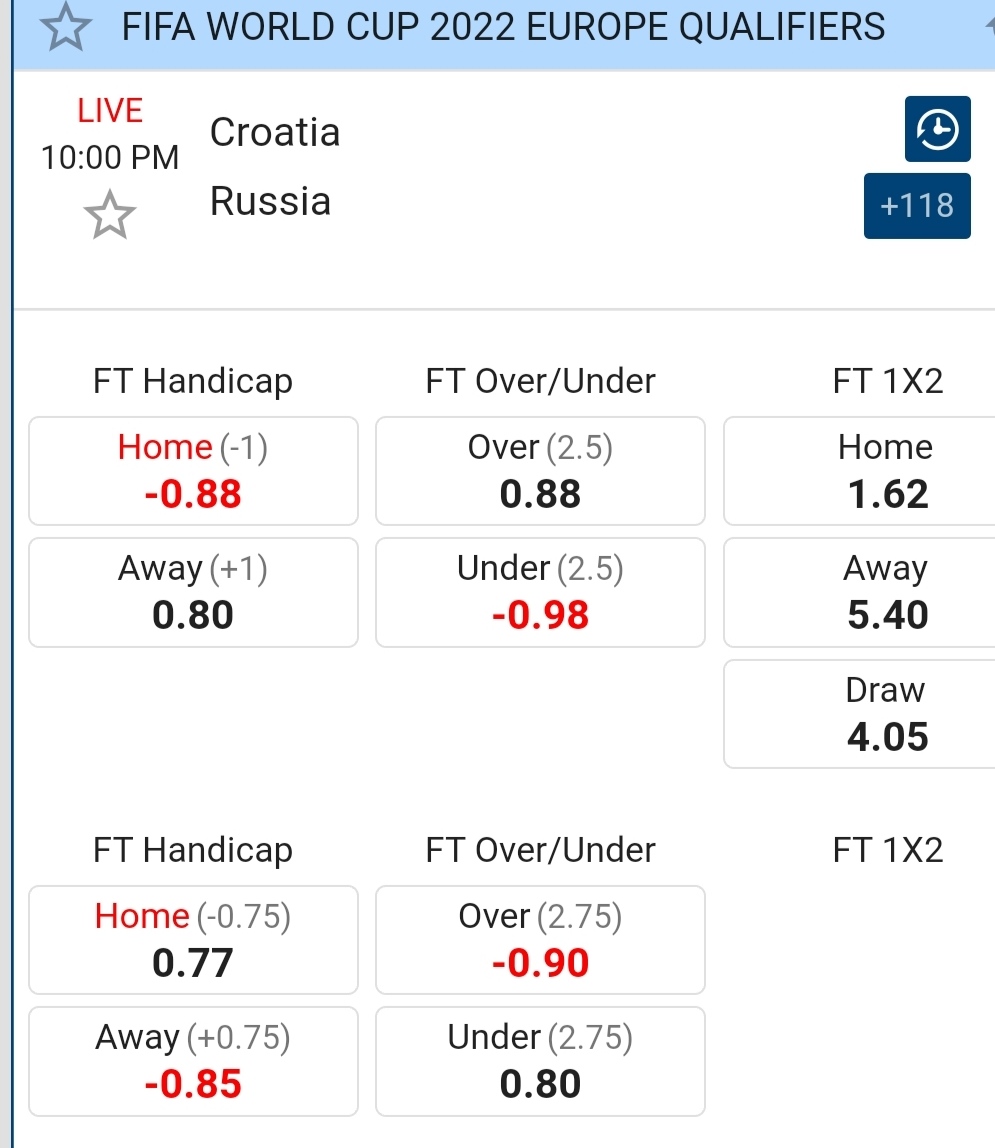Click the FIFA World Cup 2022 Europe Qualifiers title
This screenshot has width=995, height=1148.
[x=503, y=26]
